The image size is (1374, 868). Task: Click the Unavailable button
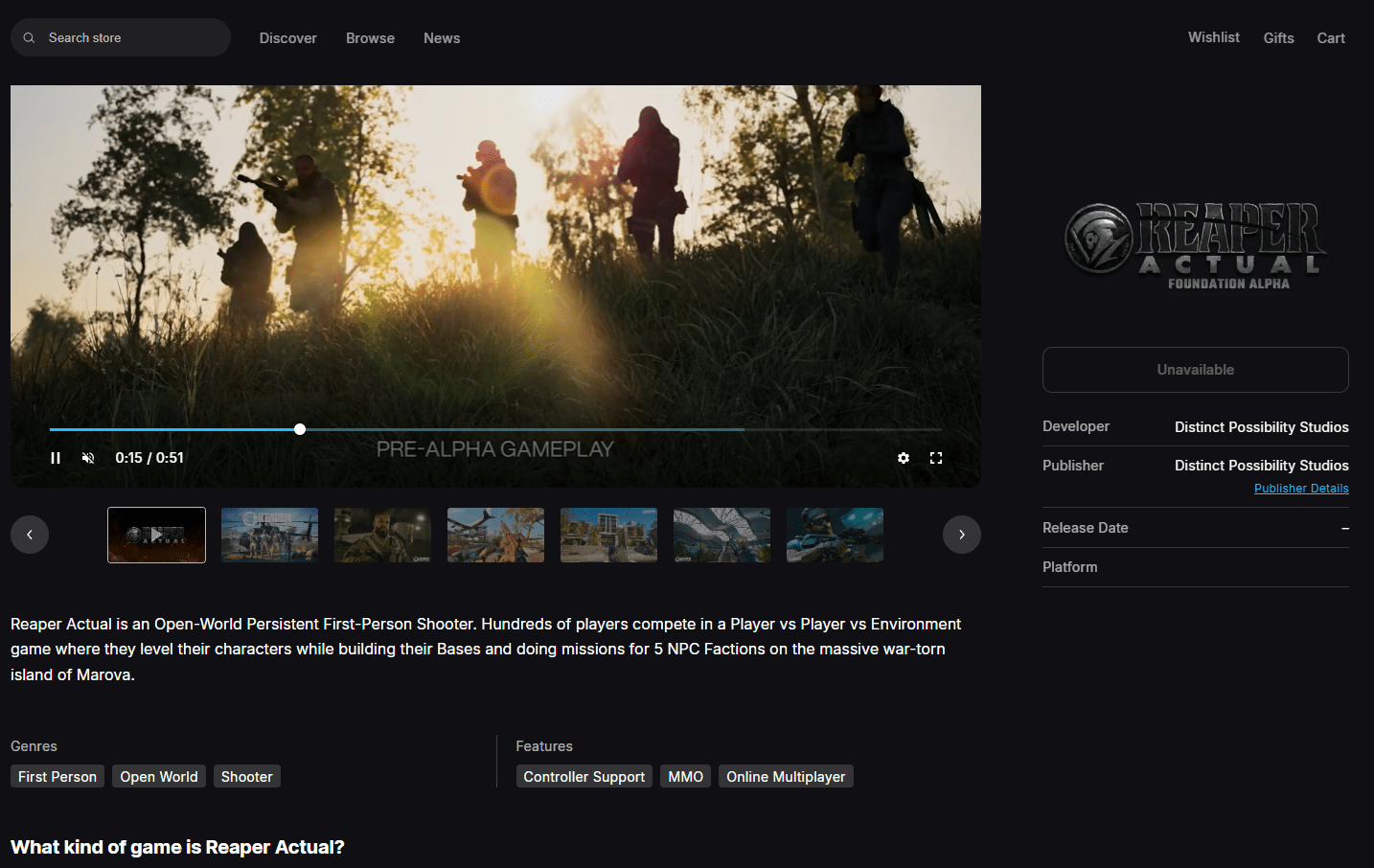pyautogui.click(x=1196, y=370)
